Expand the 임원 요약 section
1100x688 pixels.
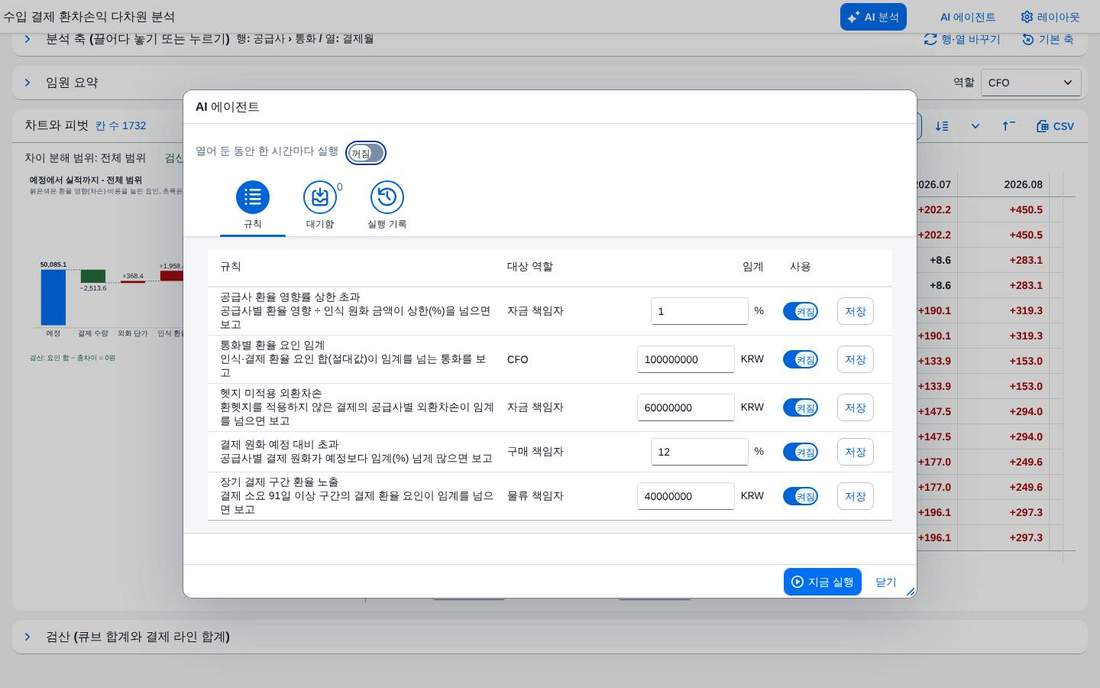tap(27, 82)
